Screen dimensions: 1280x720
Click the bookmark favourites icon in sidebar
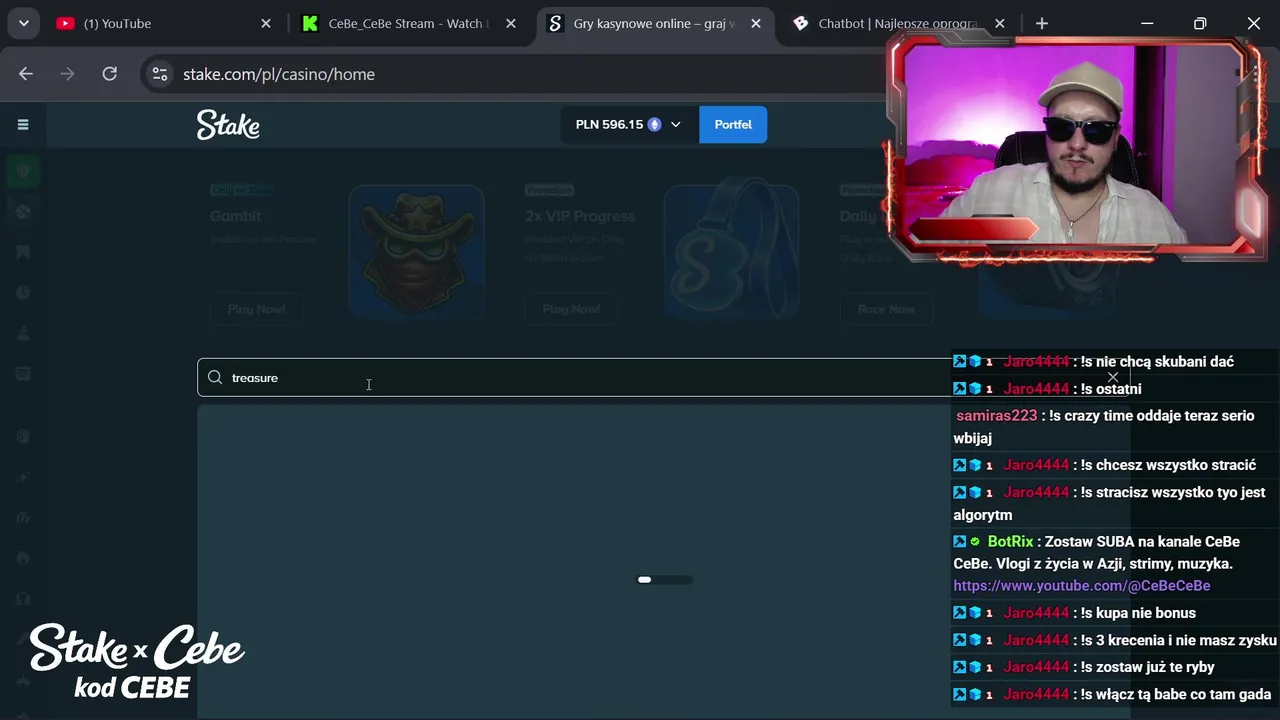coord(23,252)
